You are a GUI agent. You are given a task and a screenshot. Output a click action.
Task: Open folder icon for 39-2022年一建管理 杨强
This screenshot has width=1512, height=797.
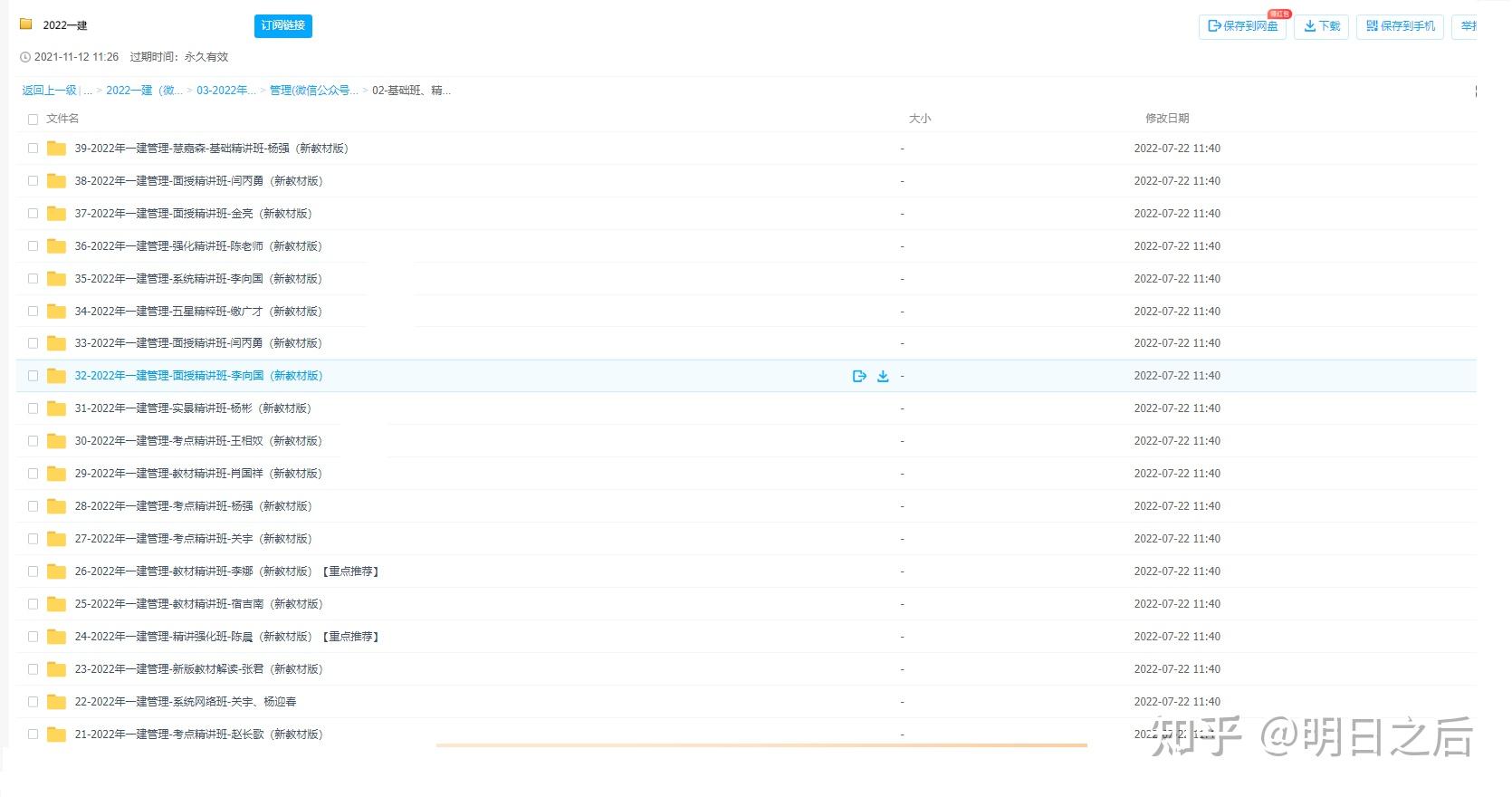tap(56, 149)
